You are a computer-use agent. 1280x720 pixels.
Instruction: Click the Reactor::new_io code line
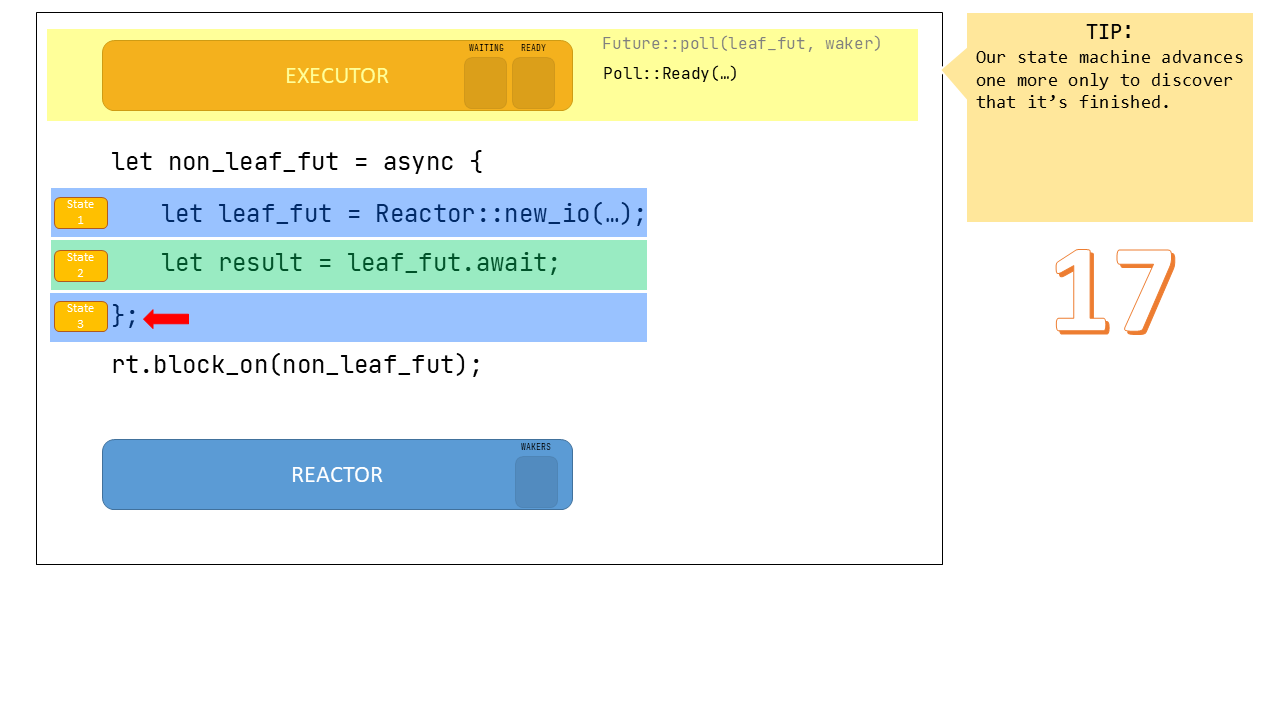403,214
